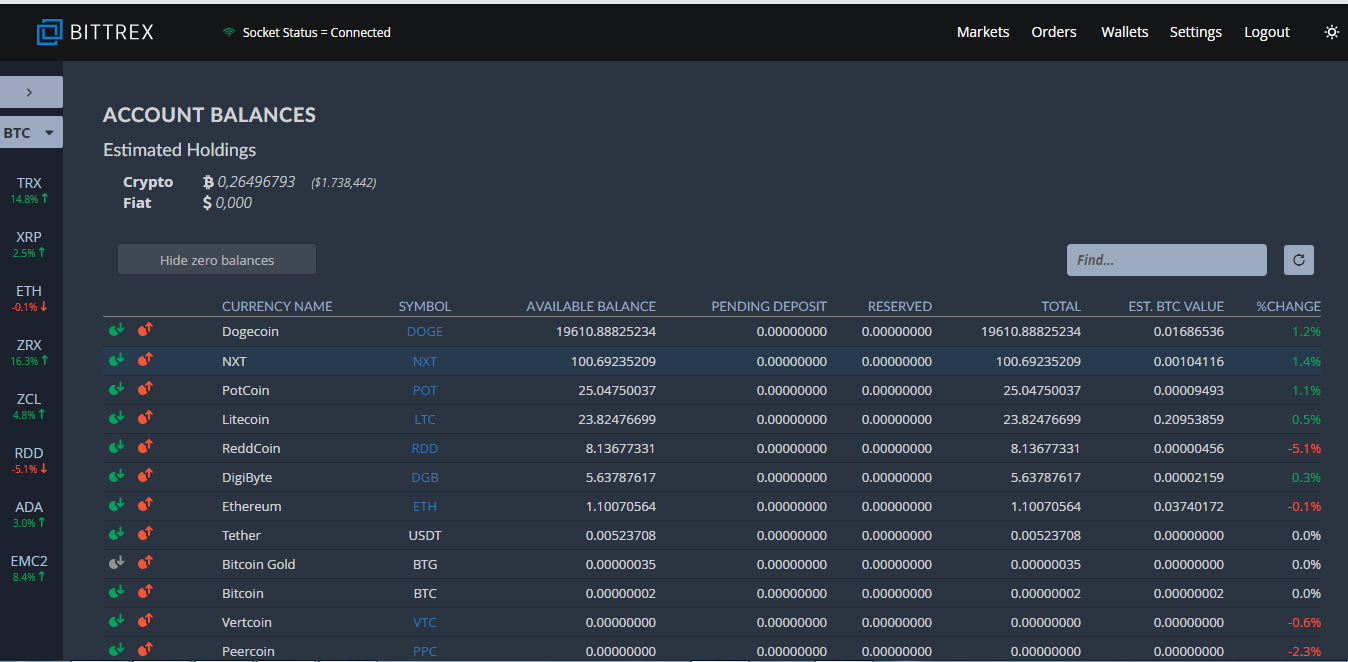
Task: Click the withdraw icon for Litecoin
Action: click(x=145, y=417)
